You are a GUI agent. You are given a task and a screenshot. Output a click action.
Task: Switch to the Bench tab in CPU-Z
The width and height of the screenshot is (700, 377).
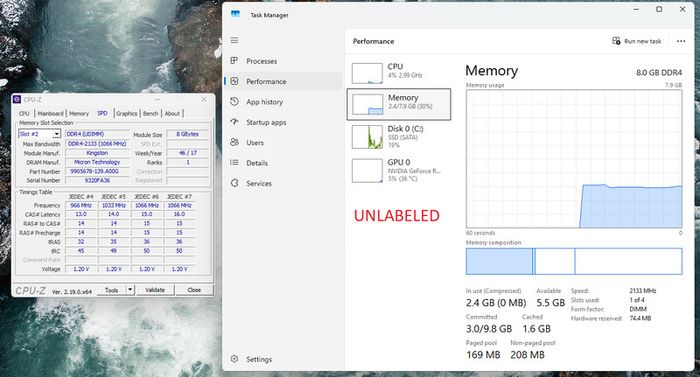[x=150, y=113]
